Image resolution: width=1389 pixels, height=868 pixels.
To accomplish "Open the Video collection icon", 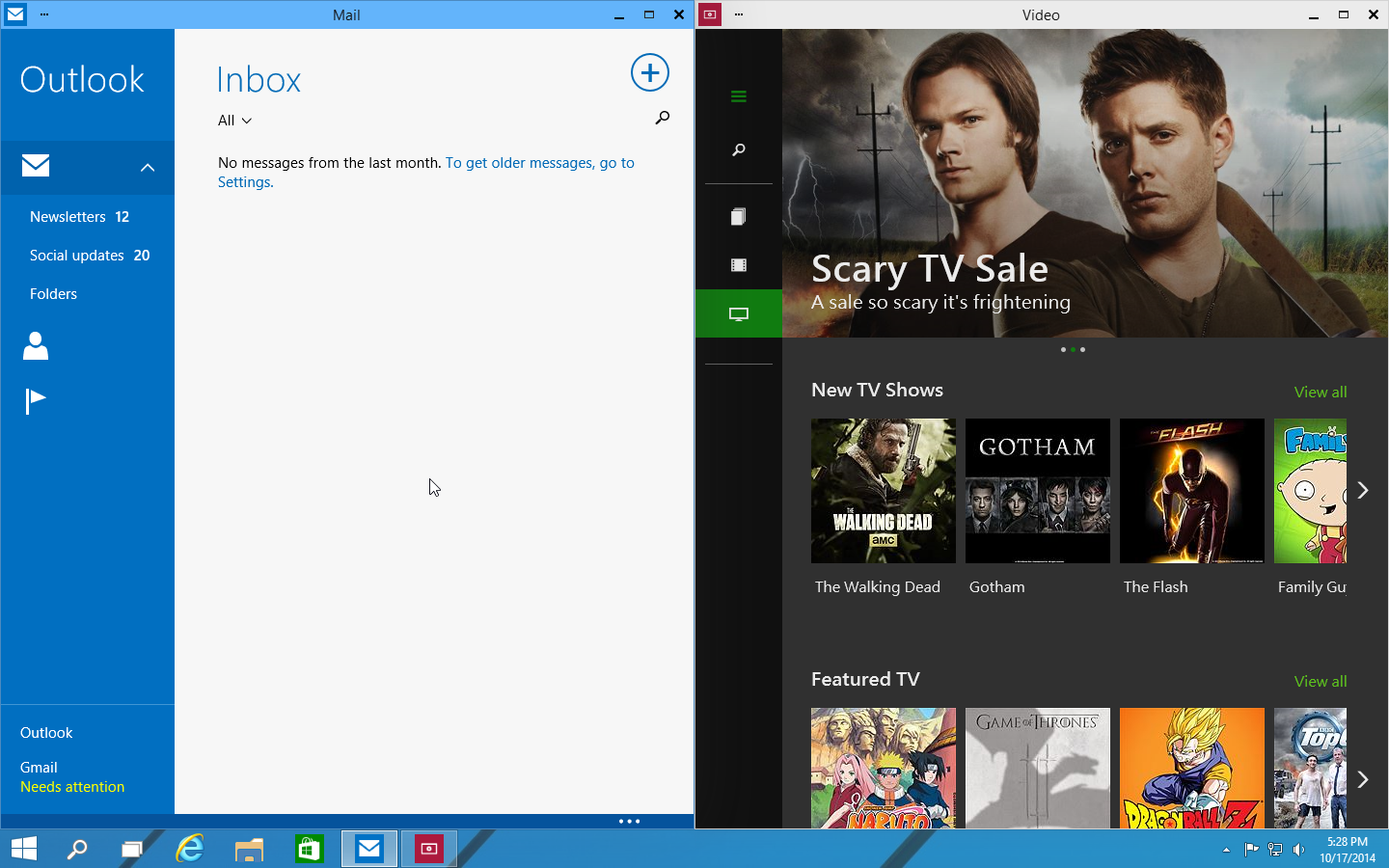I will pyautogui.click(x=739, y=217).
